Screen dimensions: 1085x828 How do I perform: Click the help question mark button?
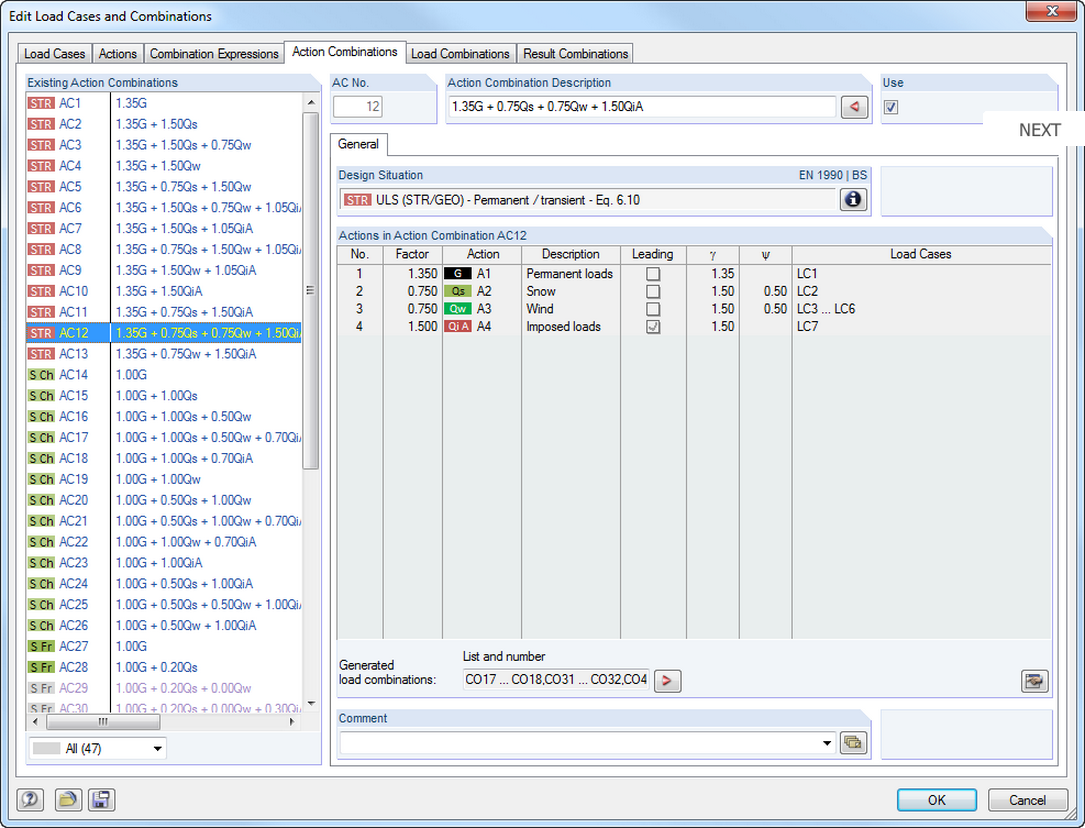click(x=30, y=800)
